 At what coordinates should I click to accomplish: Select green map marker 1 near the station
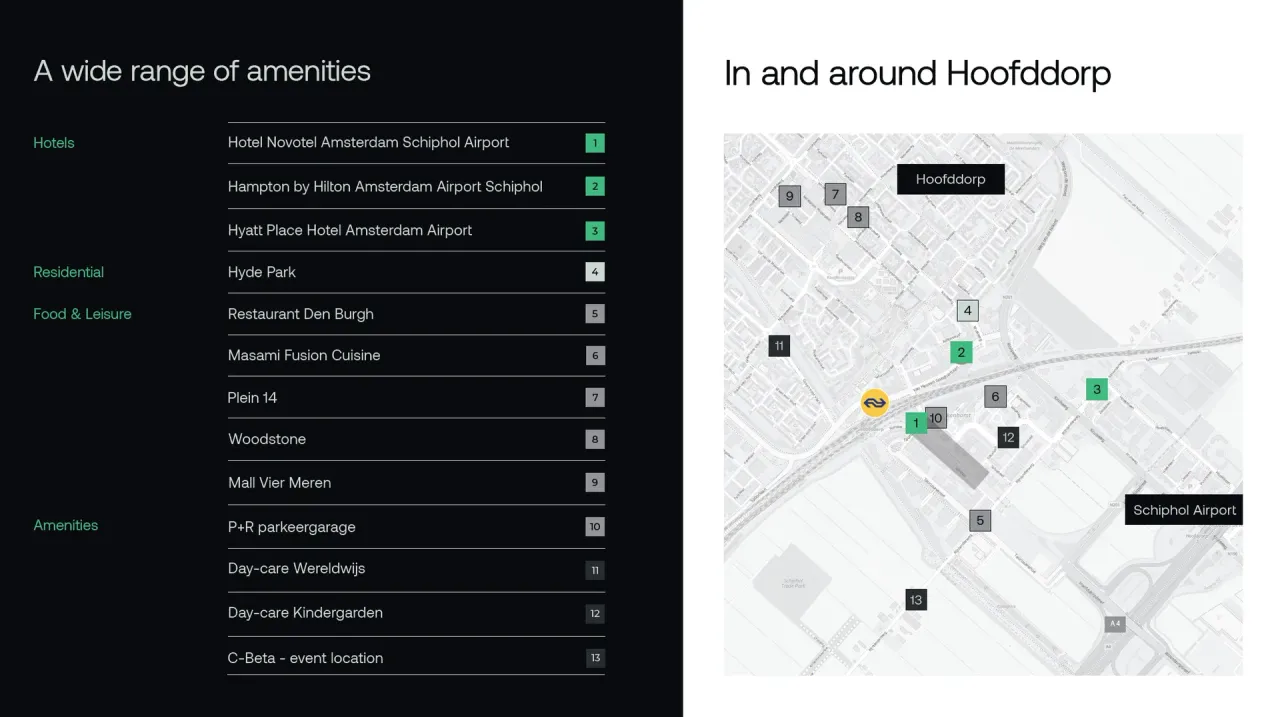pos(916,424)
